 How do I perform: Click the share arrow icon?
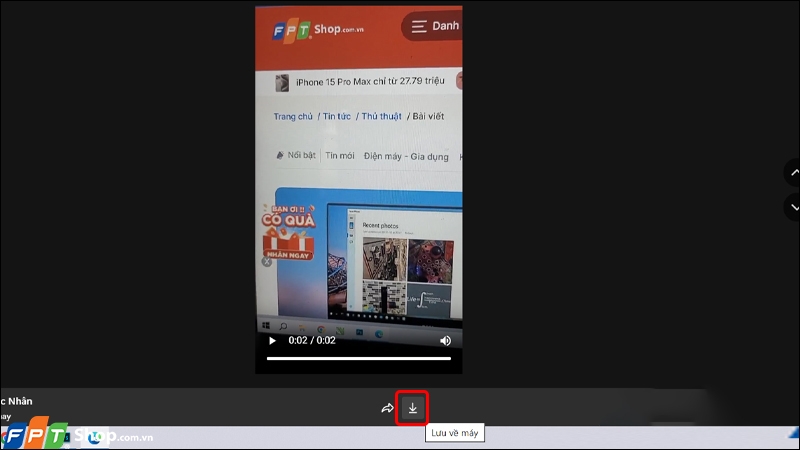[x=387, y=408]
